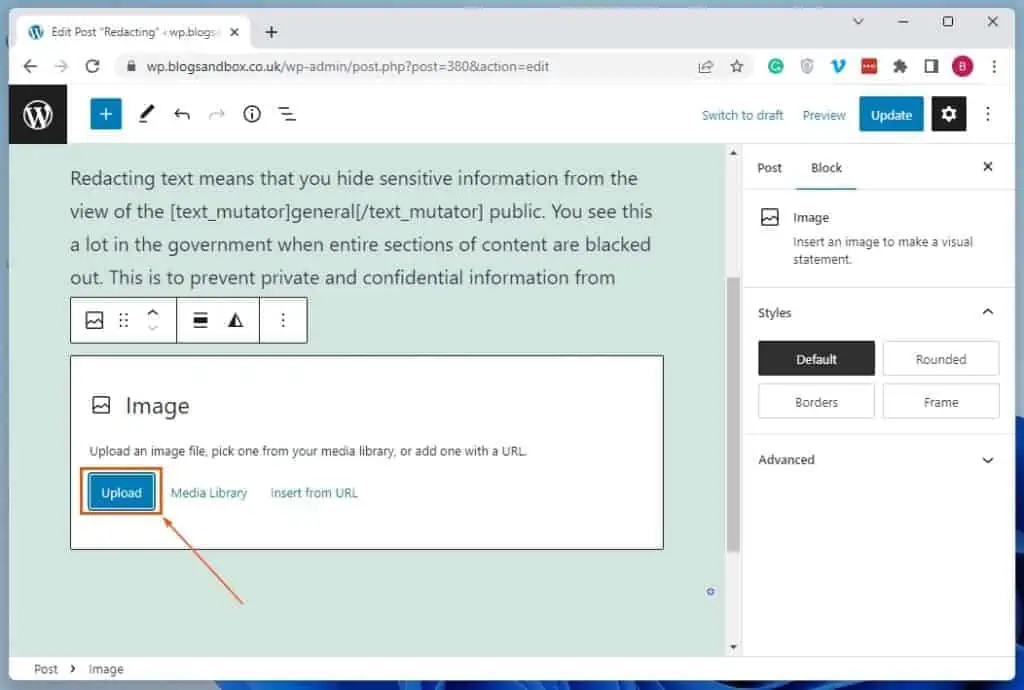This screenshot has width=1024, height=690.
Task: Expand the Advanced section
Action: [x=988, y=460]
